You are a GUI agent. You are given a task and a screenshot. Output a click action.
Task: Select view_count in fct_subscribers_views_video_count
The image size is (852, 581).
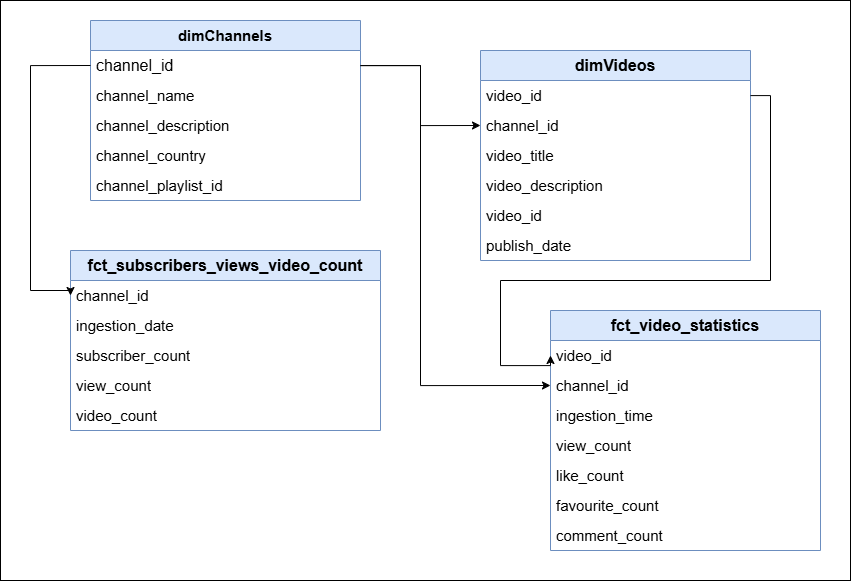[225, 385]
